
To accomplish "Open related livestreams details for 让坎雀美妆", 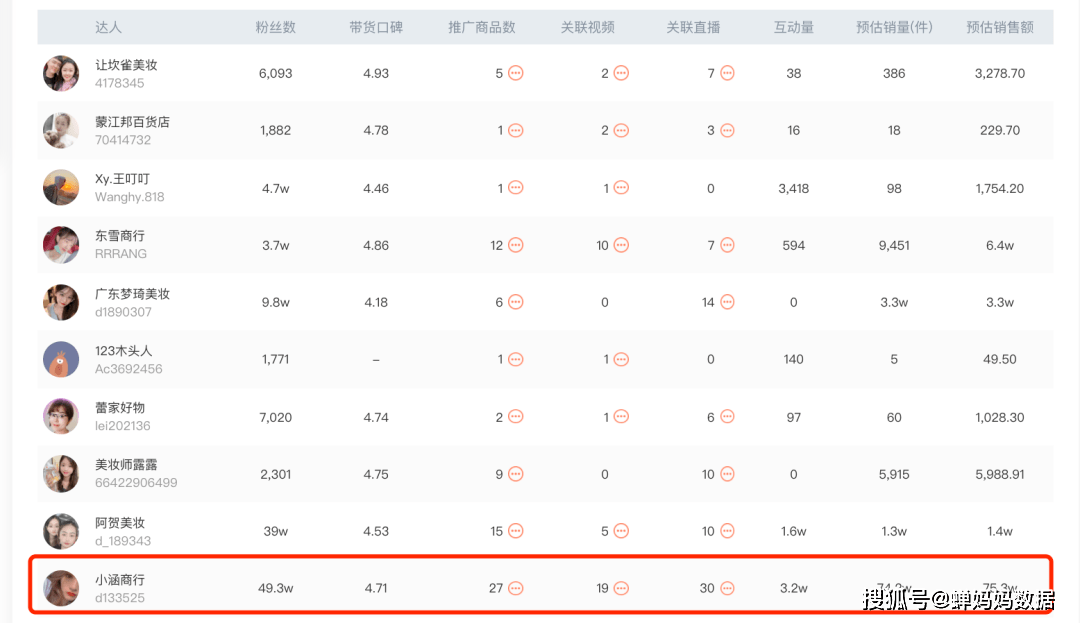I will [727, 73].
